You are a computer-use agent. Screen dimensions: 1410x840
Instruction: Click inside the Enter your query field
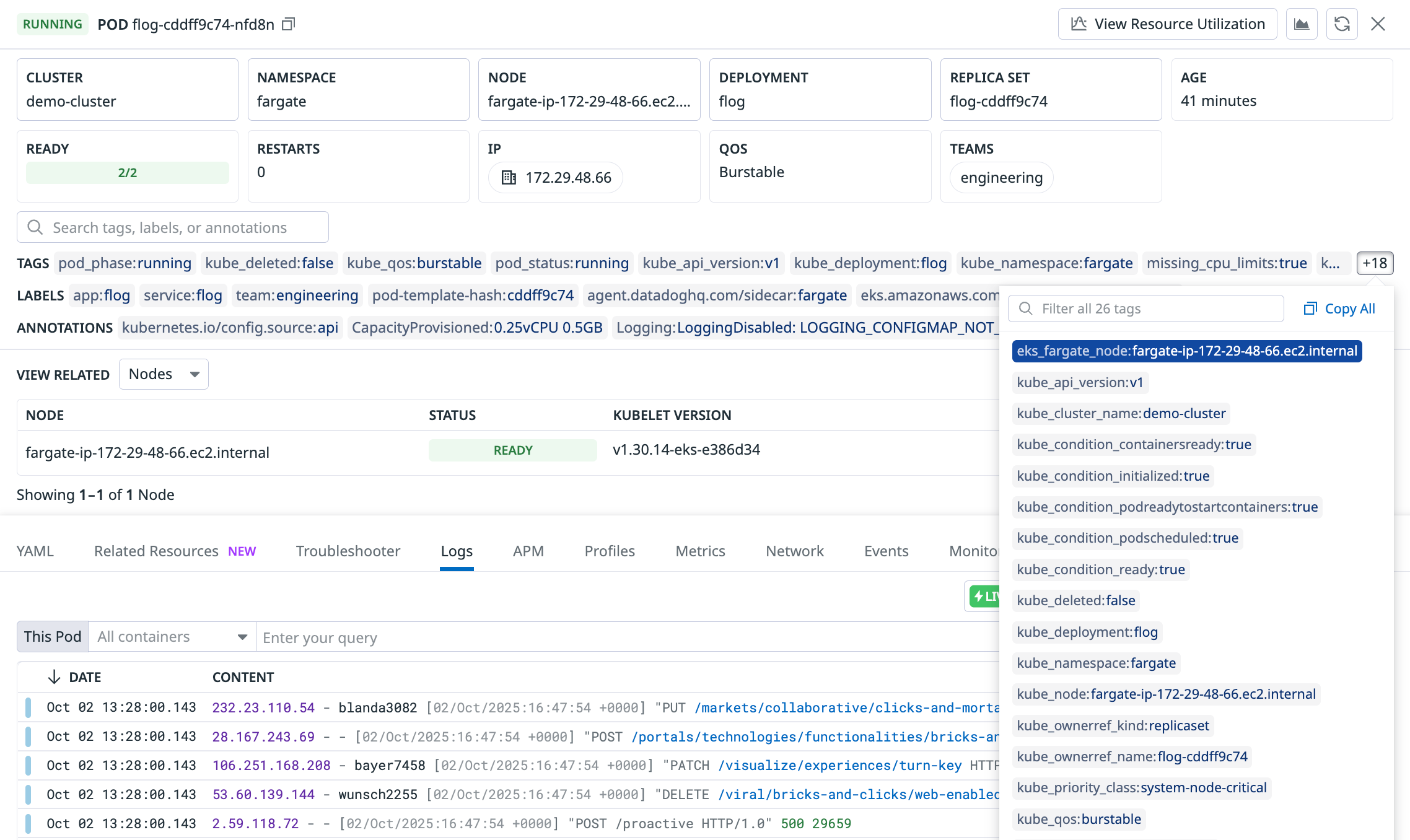(x=434, y=637)
